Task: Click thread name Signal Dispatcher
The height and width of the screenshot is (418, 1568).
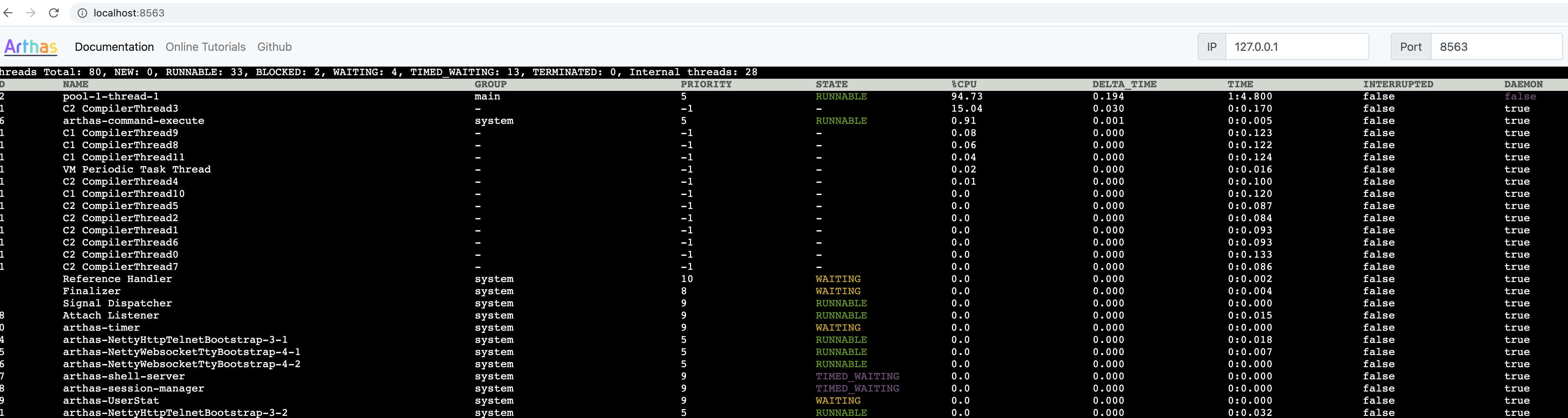Action: 118,303
